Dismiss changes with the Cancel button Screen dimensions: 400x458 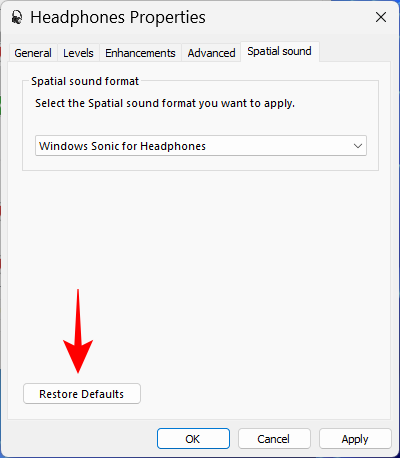tap(274, 439)
